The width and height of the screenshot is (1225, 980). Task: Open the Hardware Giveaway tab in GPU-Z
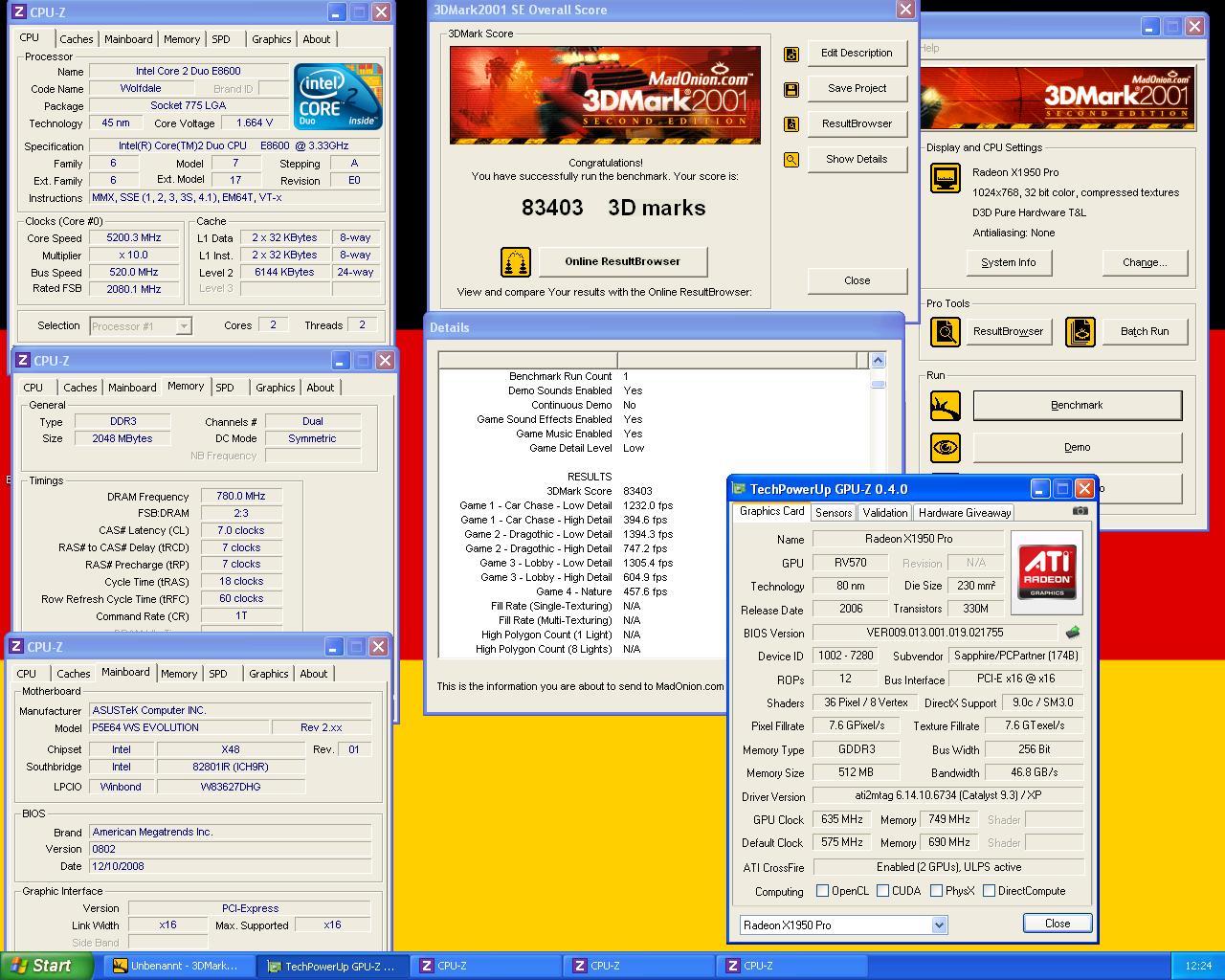click(965, 513)
